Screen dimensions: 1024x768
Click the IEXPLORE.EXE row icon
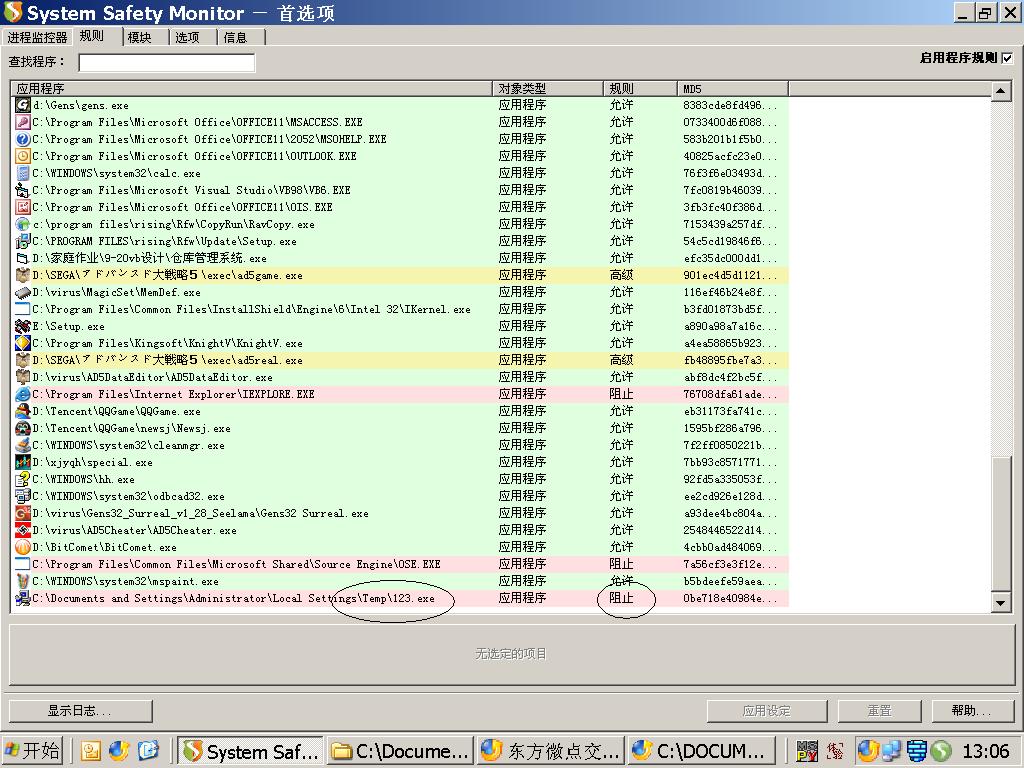tap(23, 394)
